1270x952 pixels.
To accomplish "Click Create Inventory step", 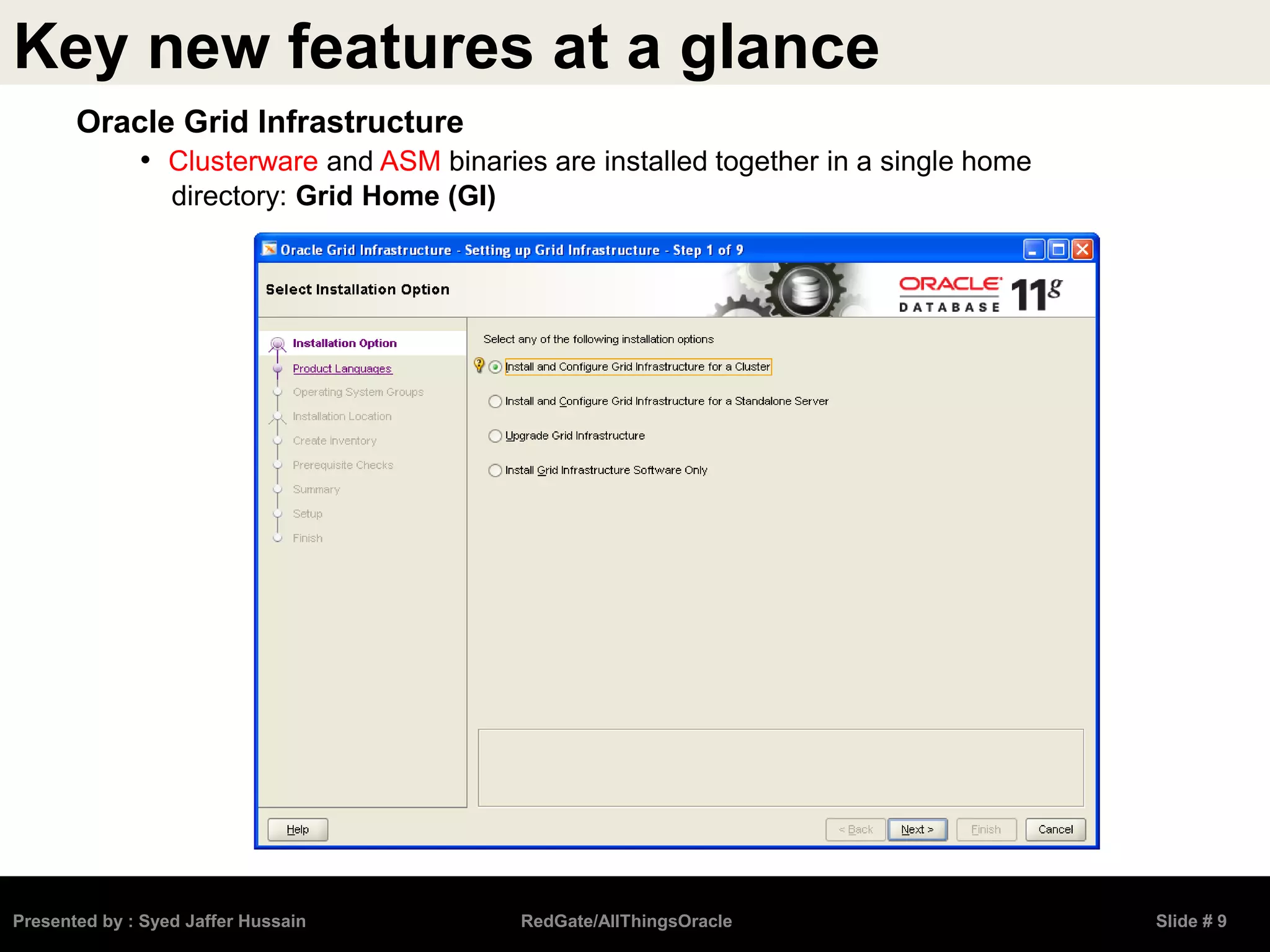I will (x=335, y=441).
